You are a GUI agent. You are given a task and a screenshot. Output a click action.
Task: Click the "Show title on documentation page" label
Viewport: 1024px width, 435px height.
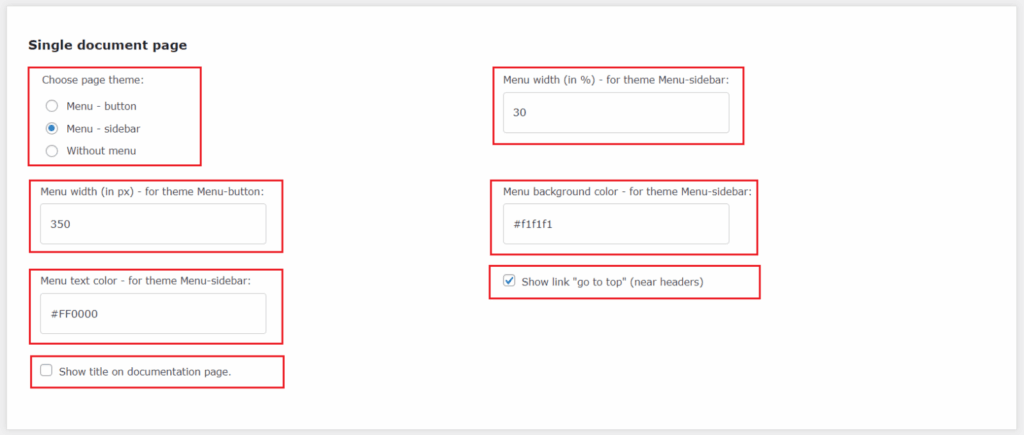[145, 372]
